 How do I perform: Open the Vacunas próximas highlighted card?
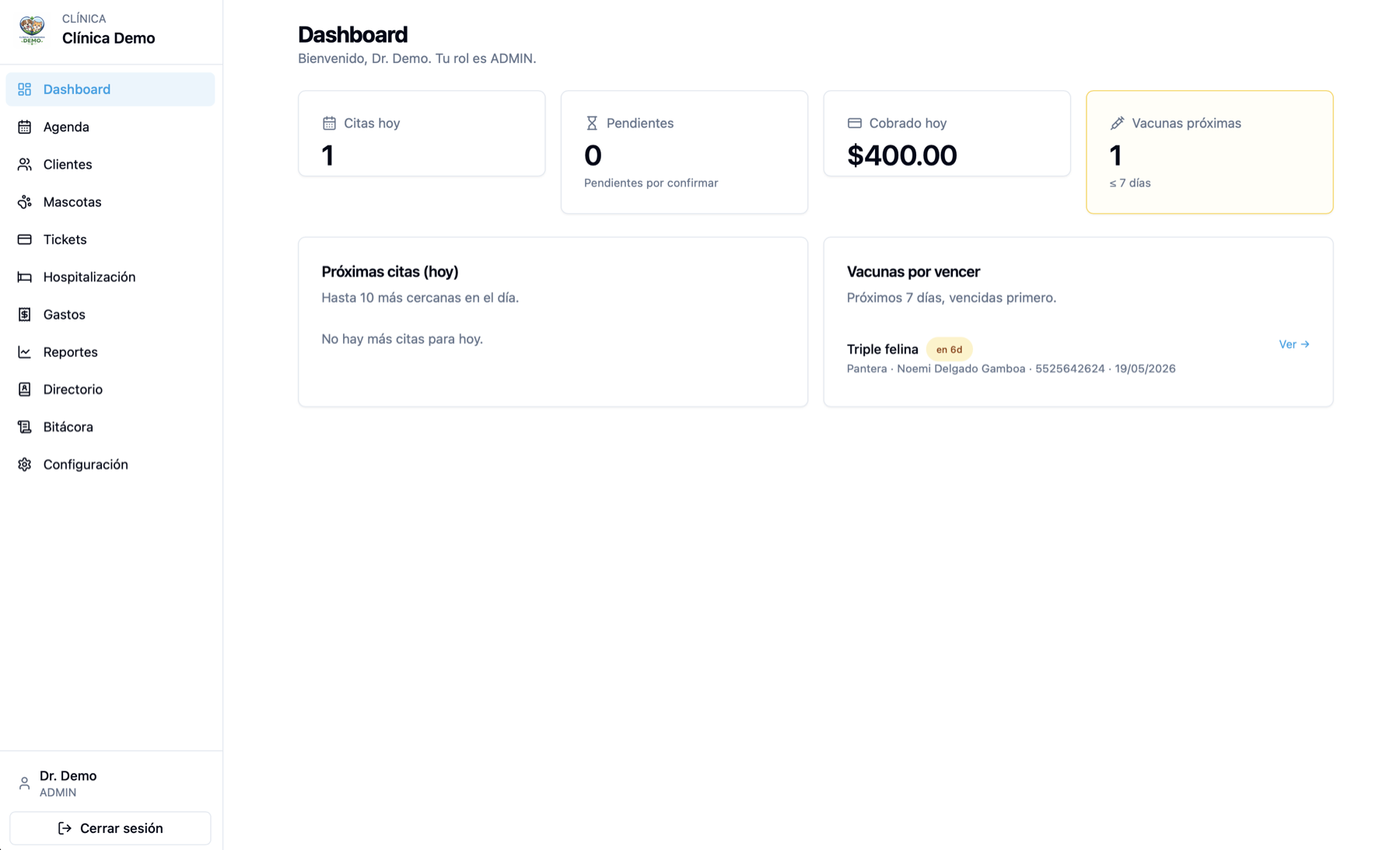click(x=1209, y=152)
